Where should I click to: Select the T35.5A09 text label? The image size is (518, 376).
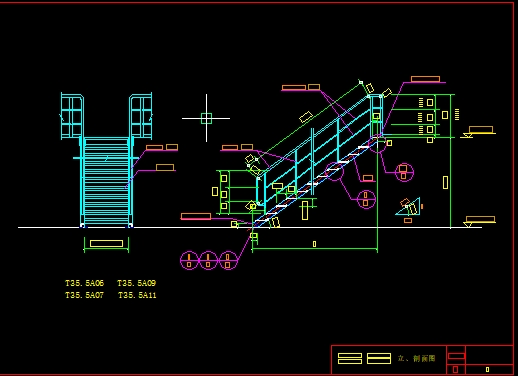pyautogui.click(x=137, y=283)
